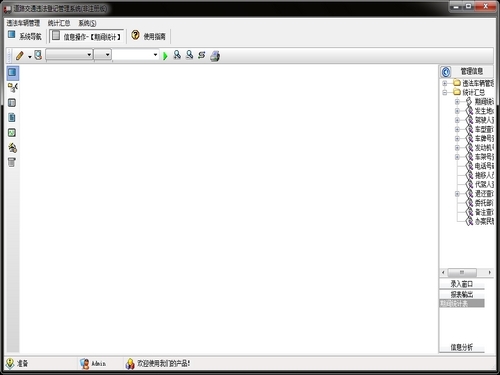Open the wide gray combo box in toolbar
Viewport: 500px width, 375px height.
click(69, 54)
